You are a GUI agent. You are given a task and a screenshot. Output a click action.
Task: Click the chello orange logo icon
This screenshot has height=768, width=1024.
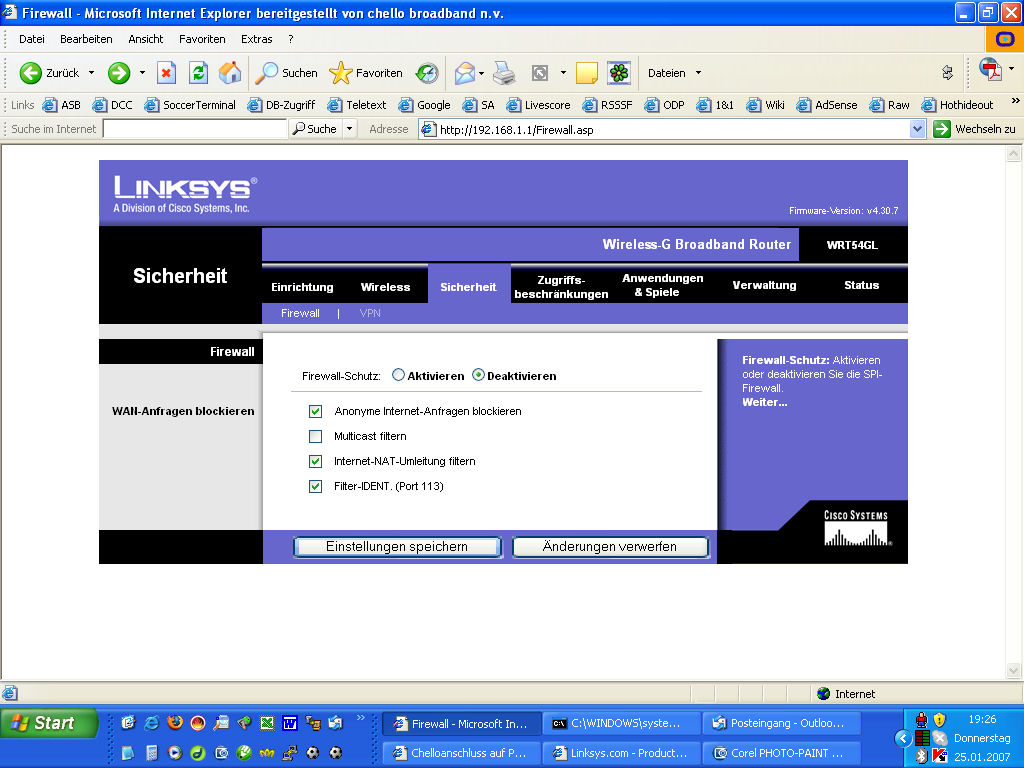click(1004, 39)
